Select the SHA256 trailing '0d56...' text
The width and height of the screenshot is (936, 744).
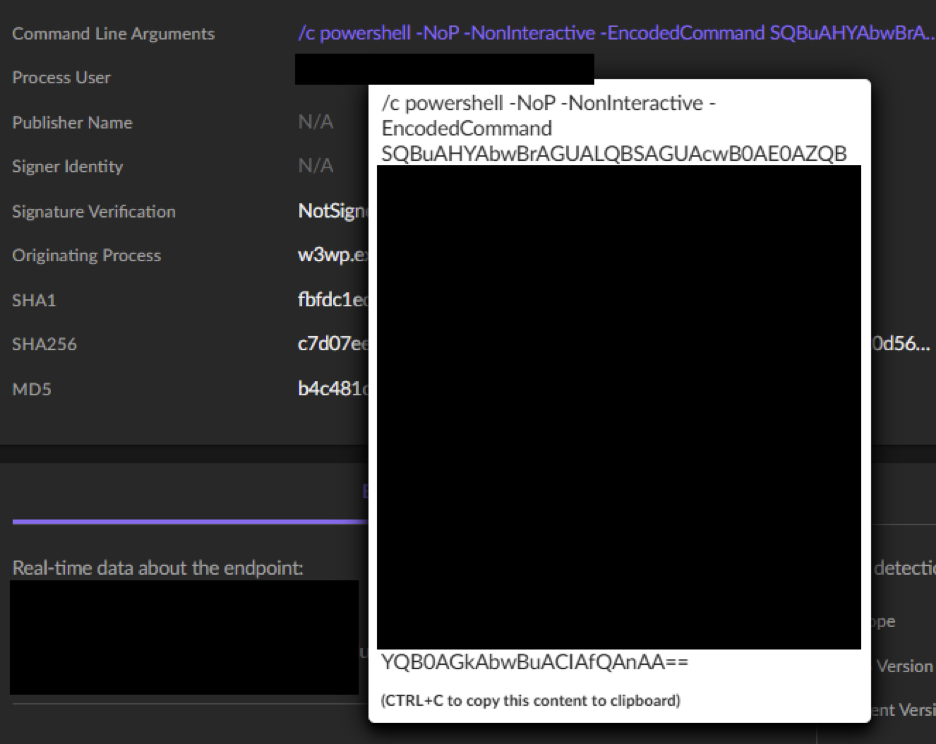tap(901, 343)
